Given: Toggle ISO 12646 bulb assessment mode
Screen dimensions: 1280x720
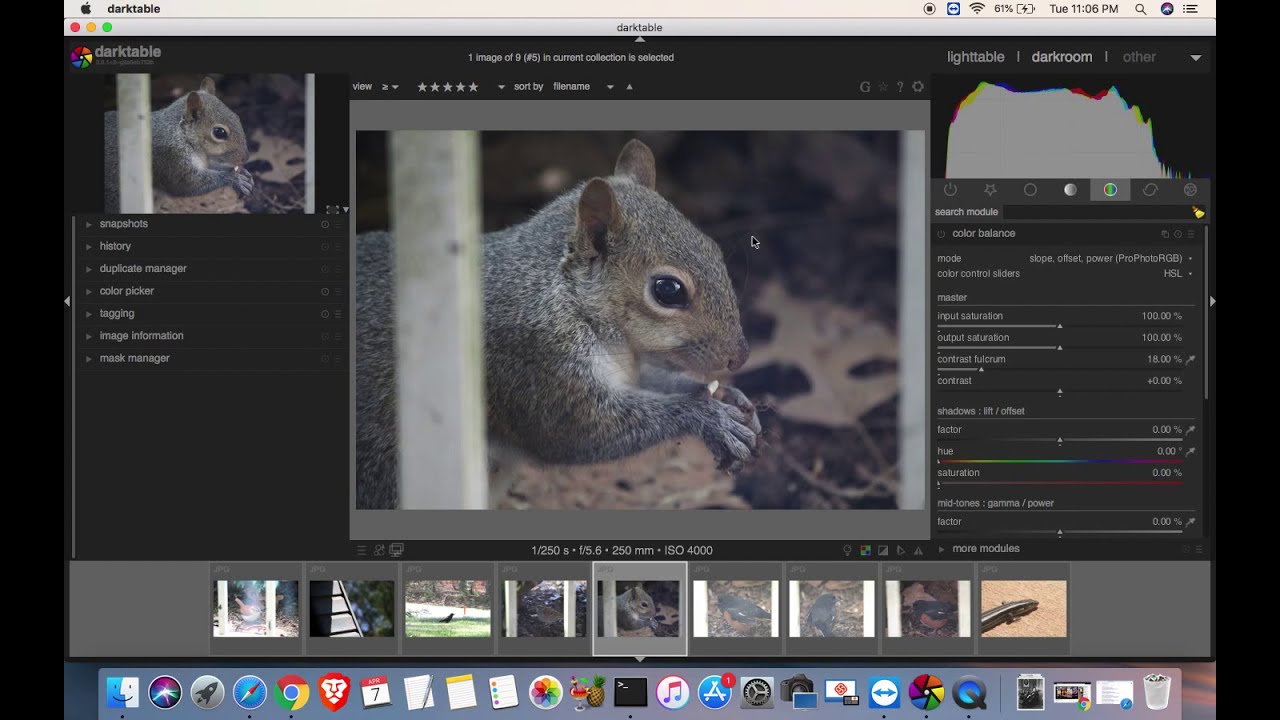Looking at the screenshot, I should pyautogui.click(x=847, y=550).
